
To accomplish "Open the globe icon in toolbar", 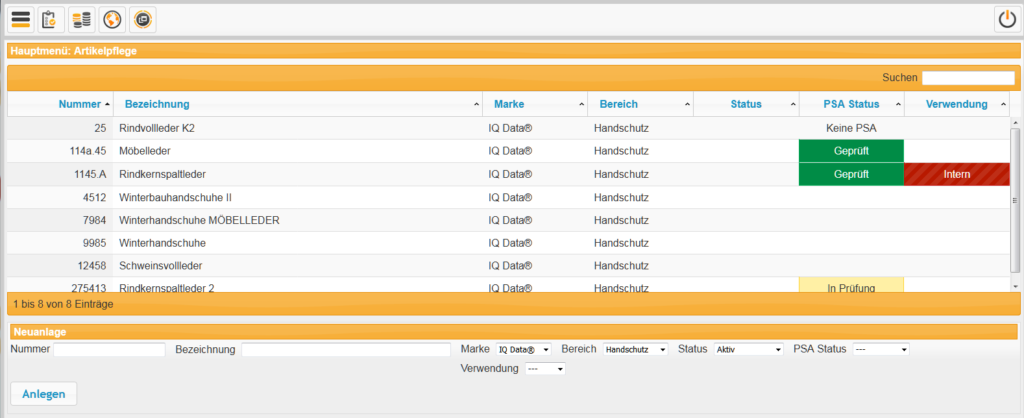I will click(112, 20).
